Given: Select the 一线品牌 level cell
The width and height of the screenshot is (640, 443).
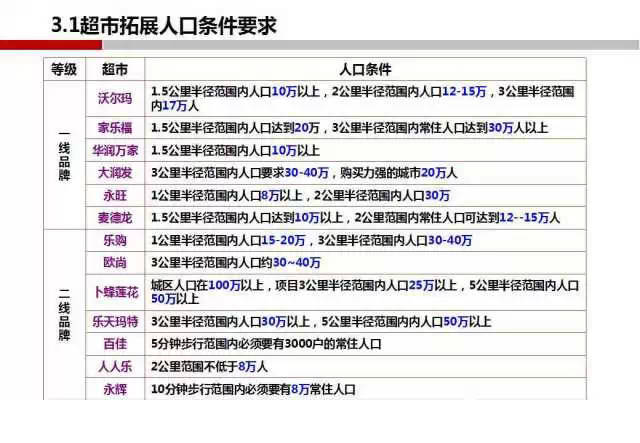Looking at the screenshot, I should click(64, 155).
